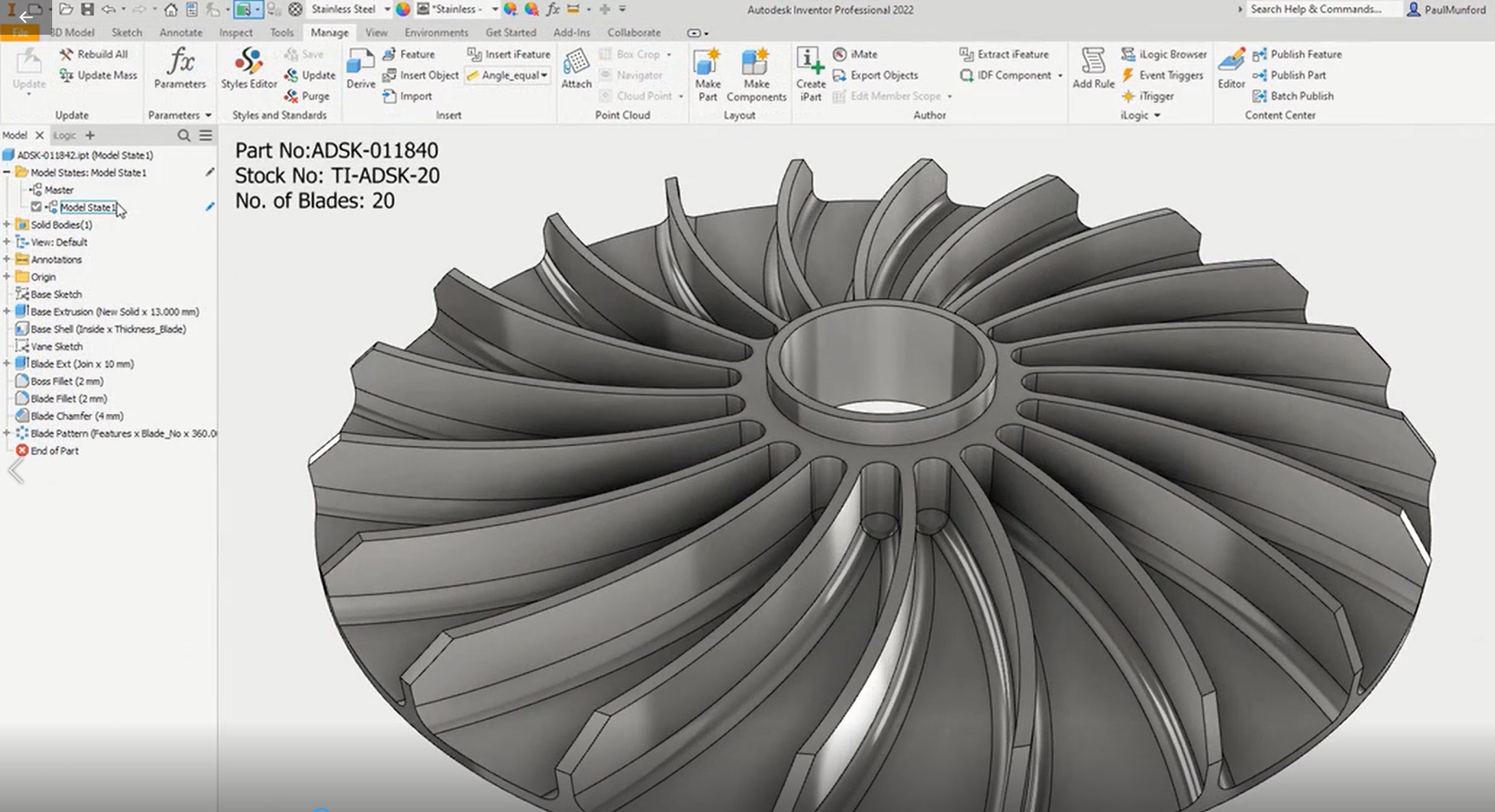Viewport: 1495px width, 812px height.
Task: Expand the Base Extrusion node
Action: (7, 311)
